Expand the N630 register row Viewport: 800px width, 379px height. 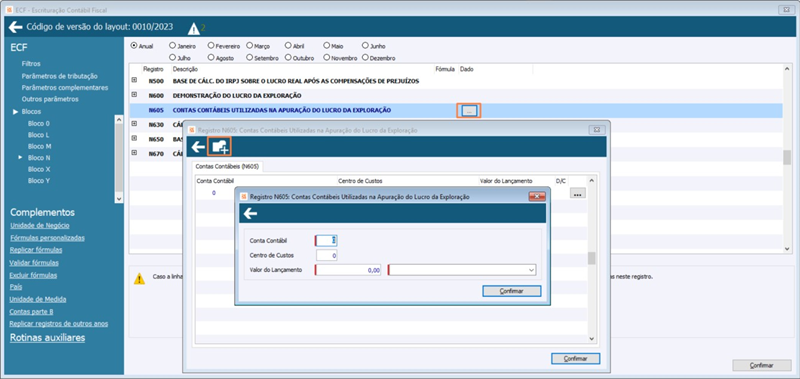point(135,123)
